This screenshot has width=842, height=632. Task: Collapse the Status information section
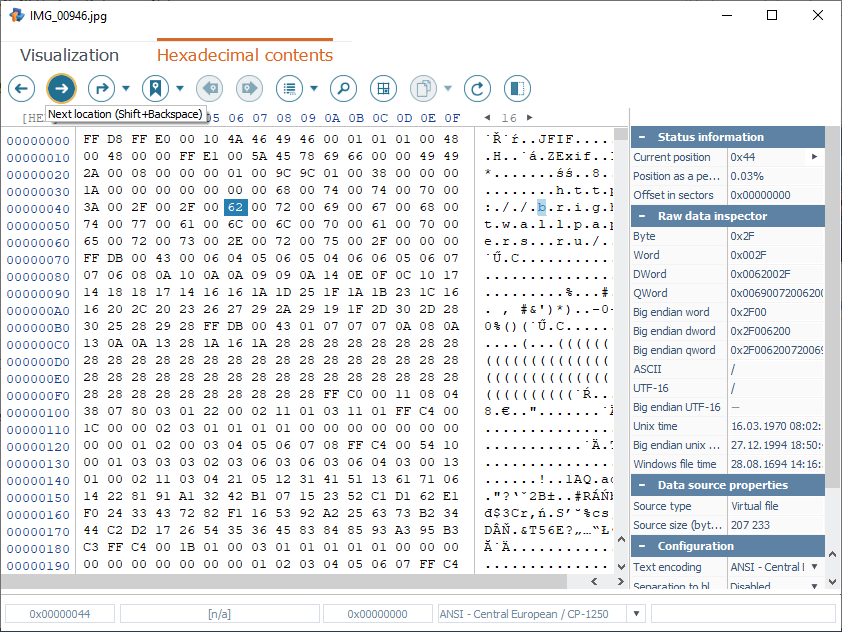pos(643,137)
